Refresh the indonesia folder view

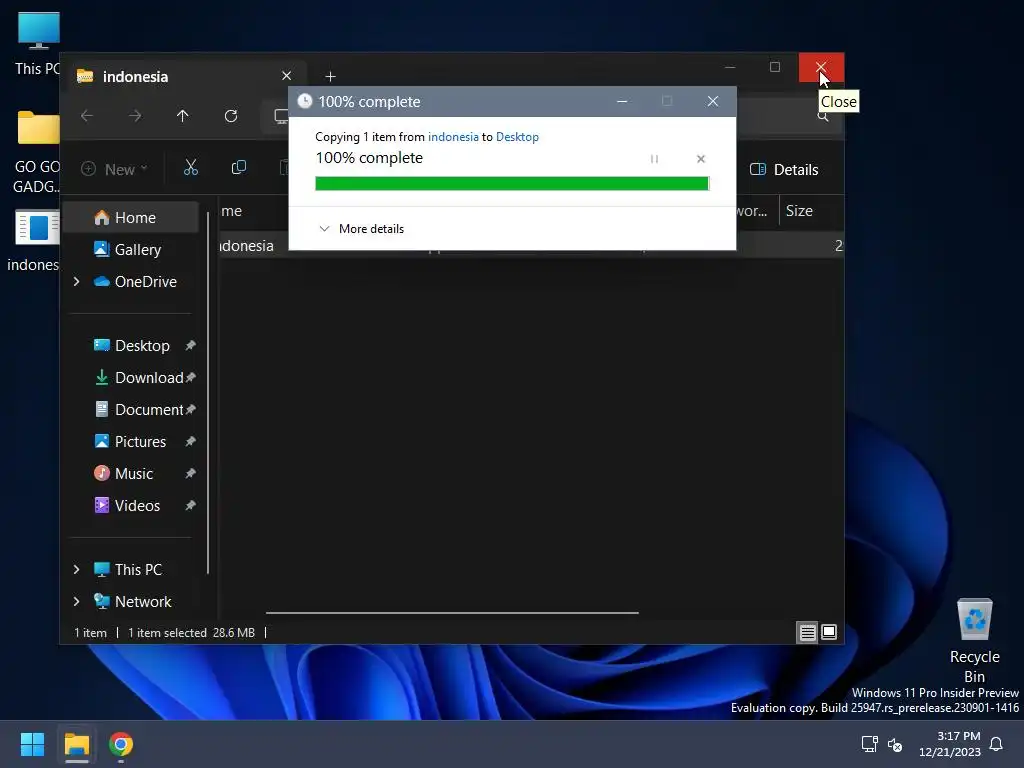(x=231, y=116)
